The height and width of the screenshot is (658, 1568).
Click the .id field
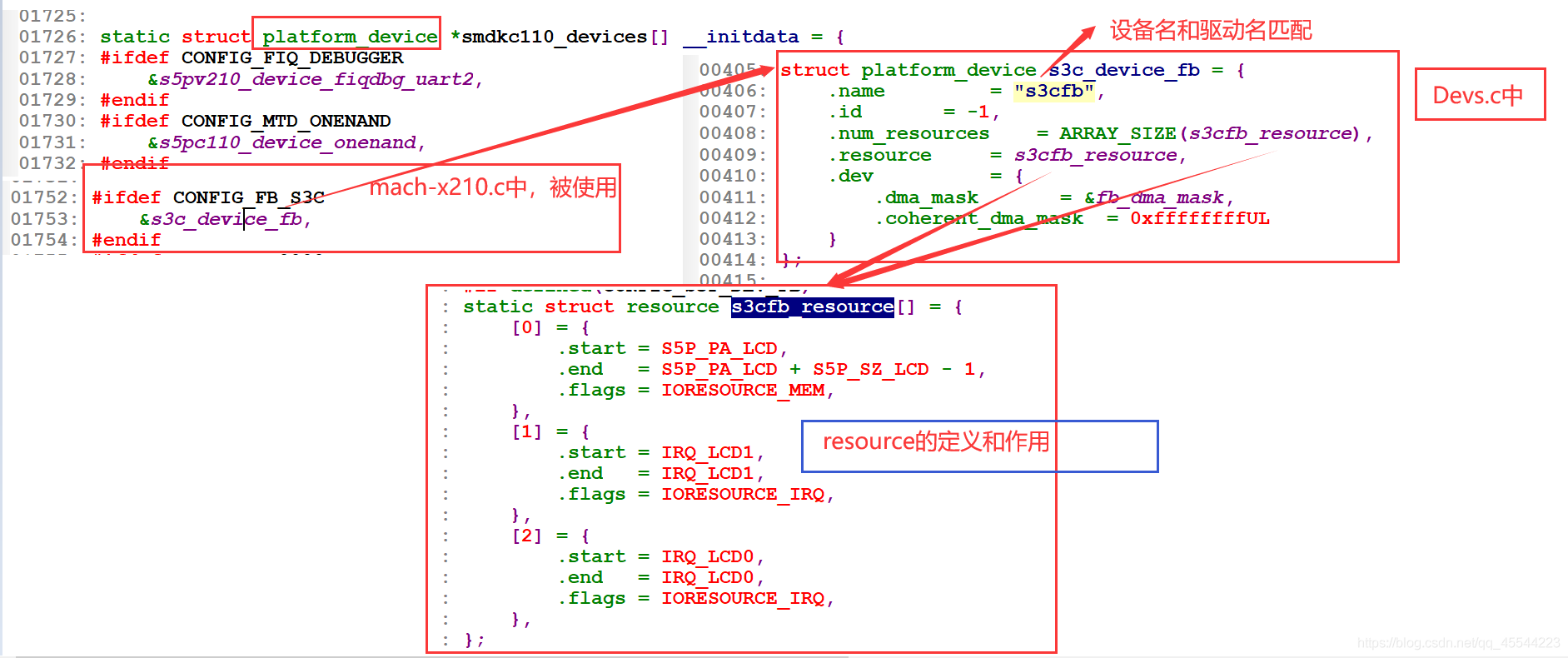click(844, 112)
